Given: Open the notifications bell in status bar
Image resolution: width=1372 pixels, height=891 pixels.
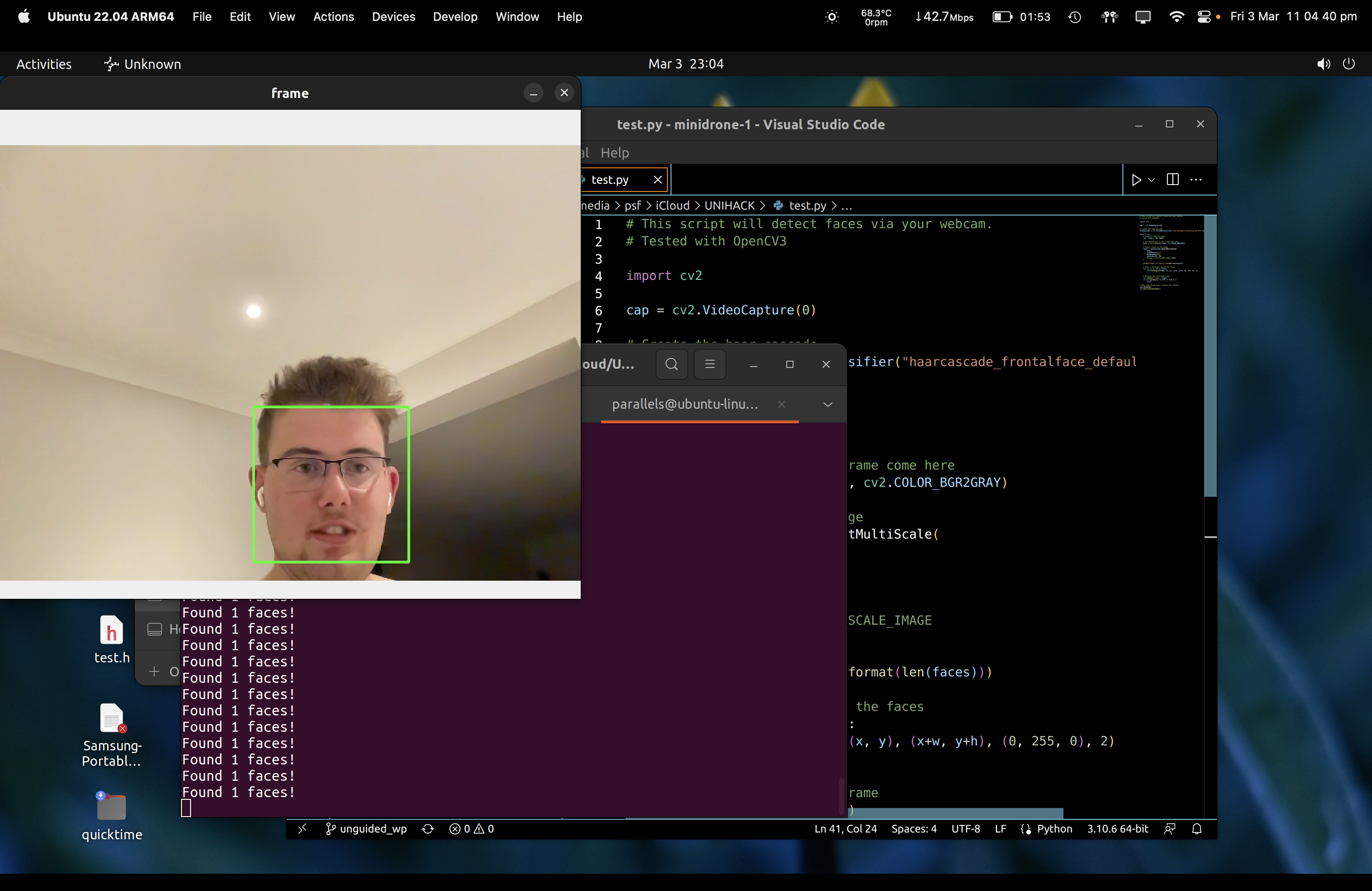Looking at the screenshot, I should (x=1197, y=829).
